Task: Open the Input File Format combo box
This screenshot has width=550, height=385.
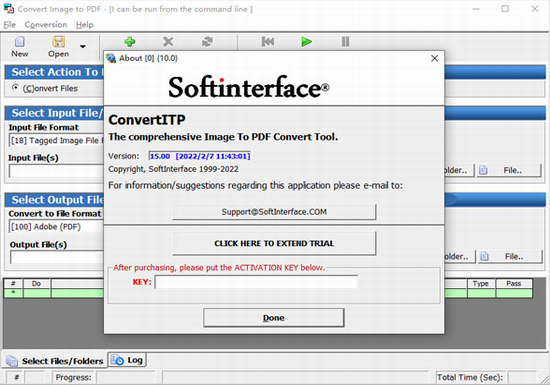Action: 56,141
